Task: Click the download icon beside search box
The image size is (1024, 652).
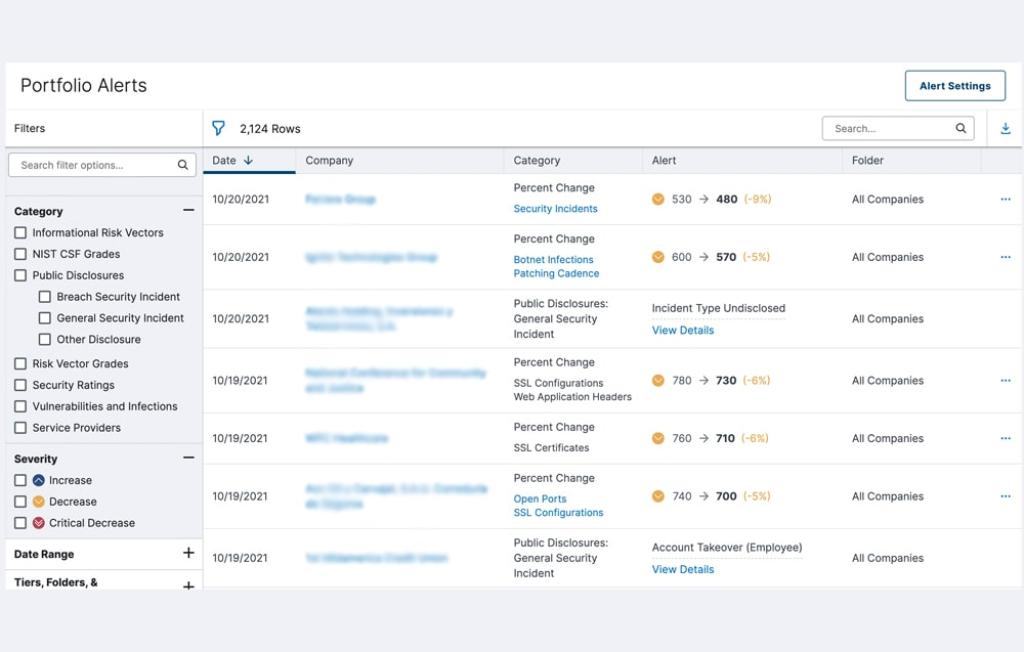Action: coord(1005,128)
